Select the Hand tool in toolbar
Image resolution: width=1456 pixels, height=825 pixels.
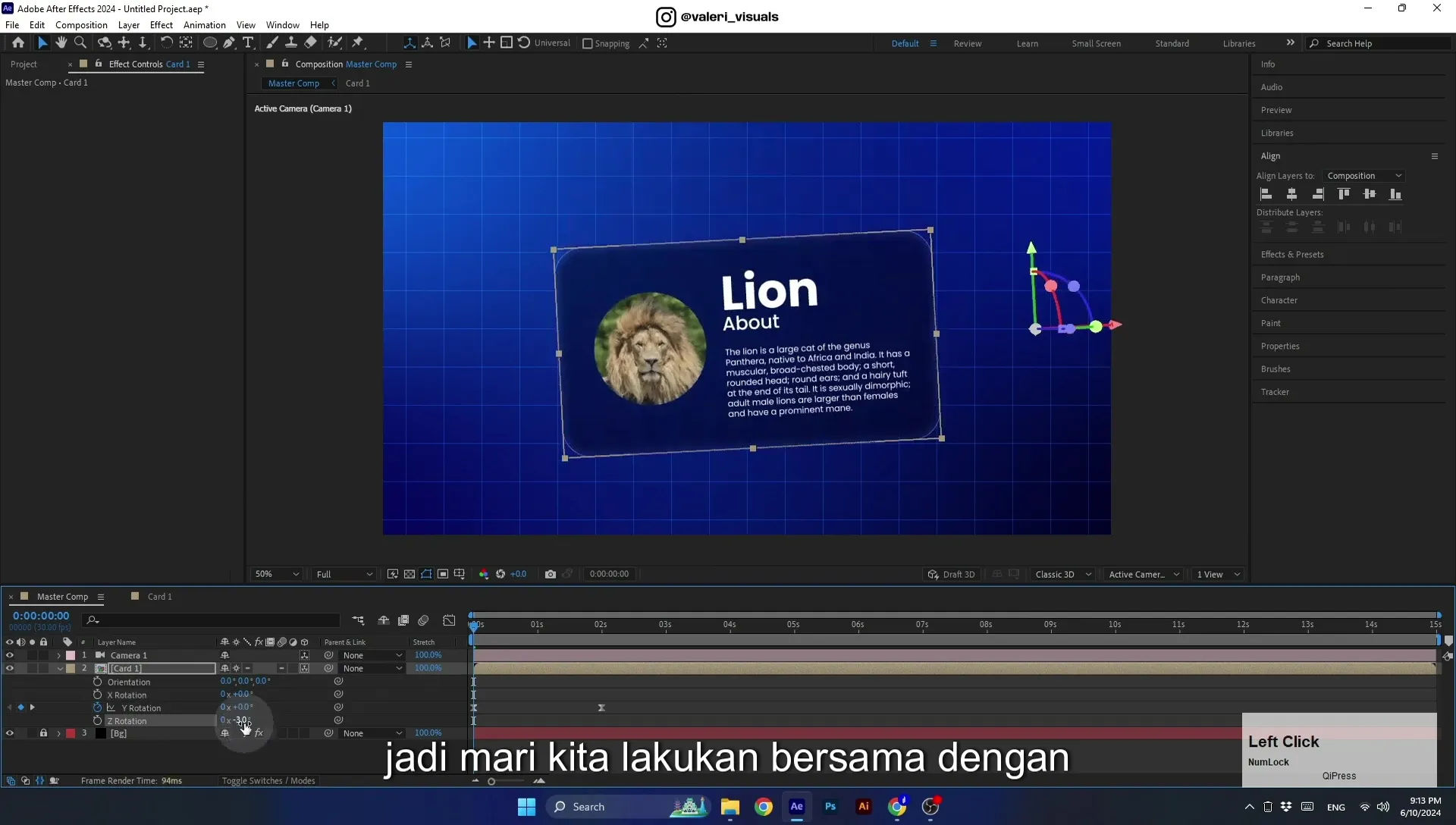pyautogui.click(x=61, y=43)
